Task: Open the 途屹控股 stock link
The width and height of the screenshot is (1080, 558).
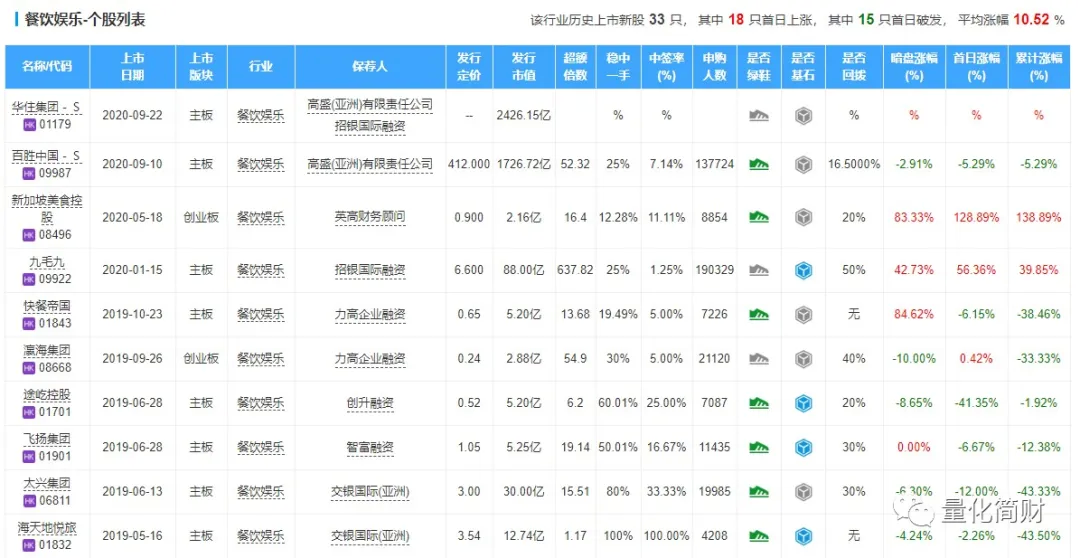Action: pyautogui.click(x=47, y=394)
